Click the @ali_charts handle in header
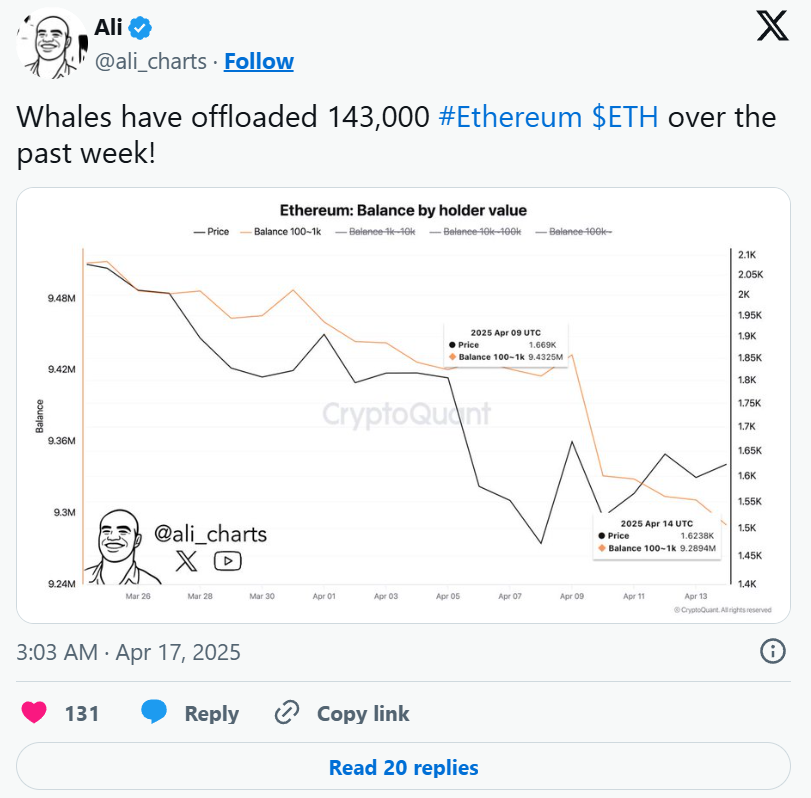 (x=151, y=62)
